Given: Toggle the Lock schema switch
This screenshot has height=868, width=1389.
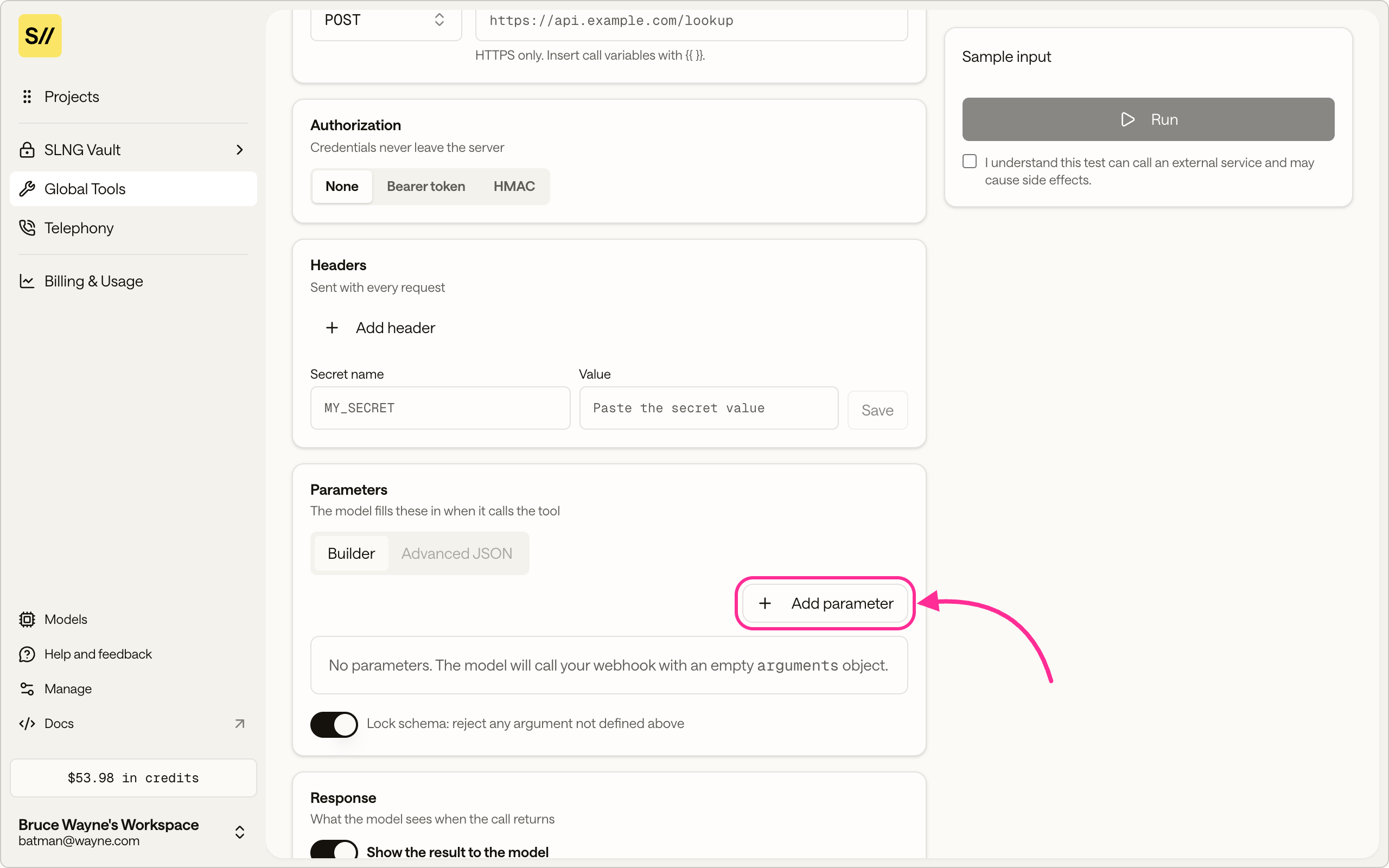Looking at the screenshot, I should click(x=334, y=724).
